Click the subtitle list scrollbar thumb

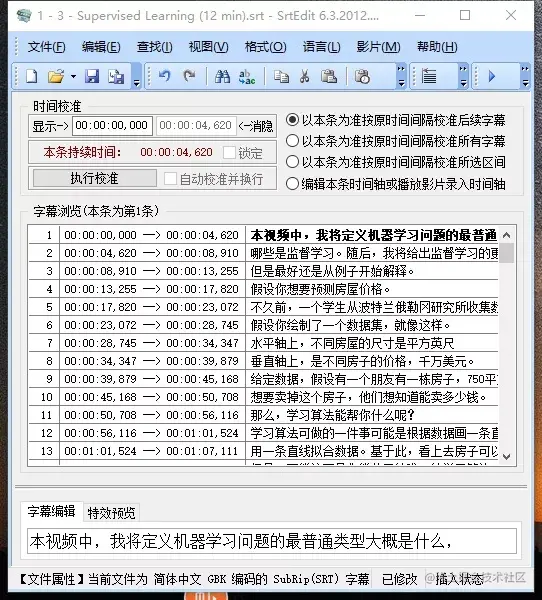point(507,253)
